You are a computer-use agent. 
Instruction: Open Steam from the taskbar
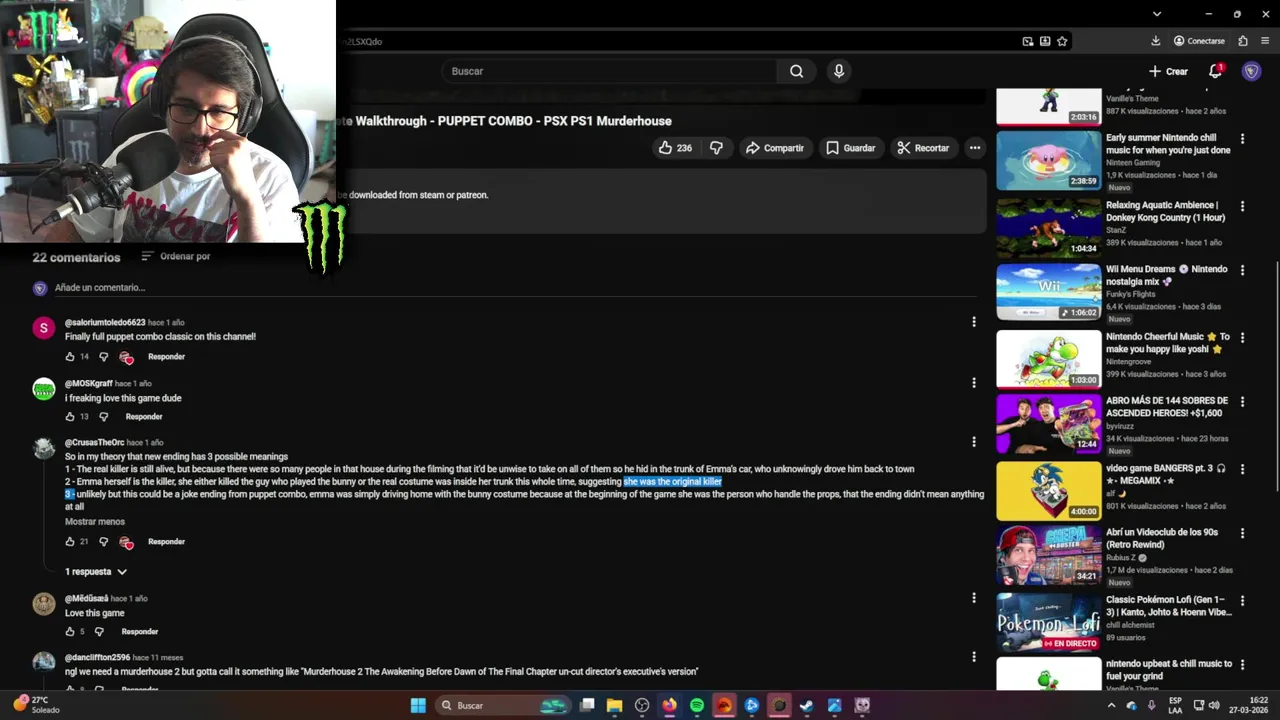(807, 705)
